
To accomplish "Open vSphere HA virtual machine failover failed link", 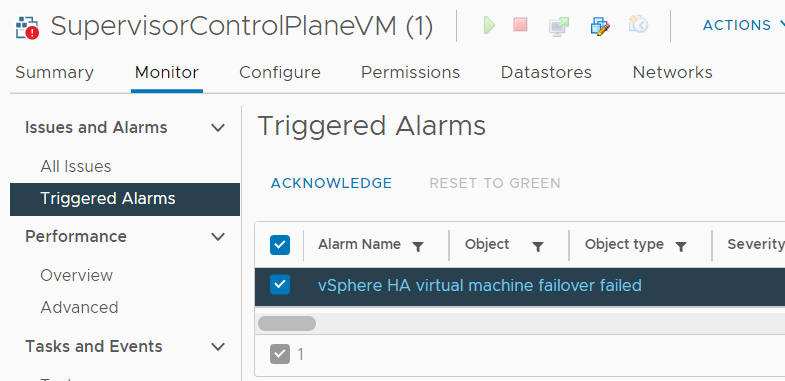I will (480, 285).
